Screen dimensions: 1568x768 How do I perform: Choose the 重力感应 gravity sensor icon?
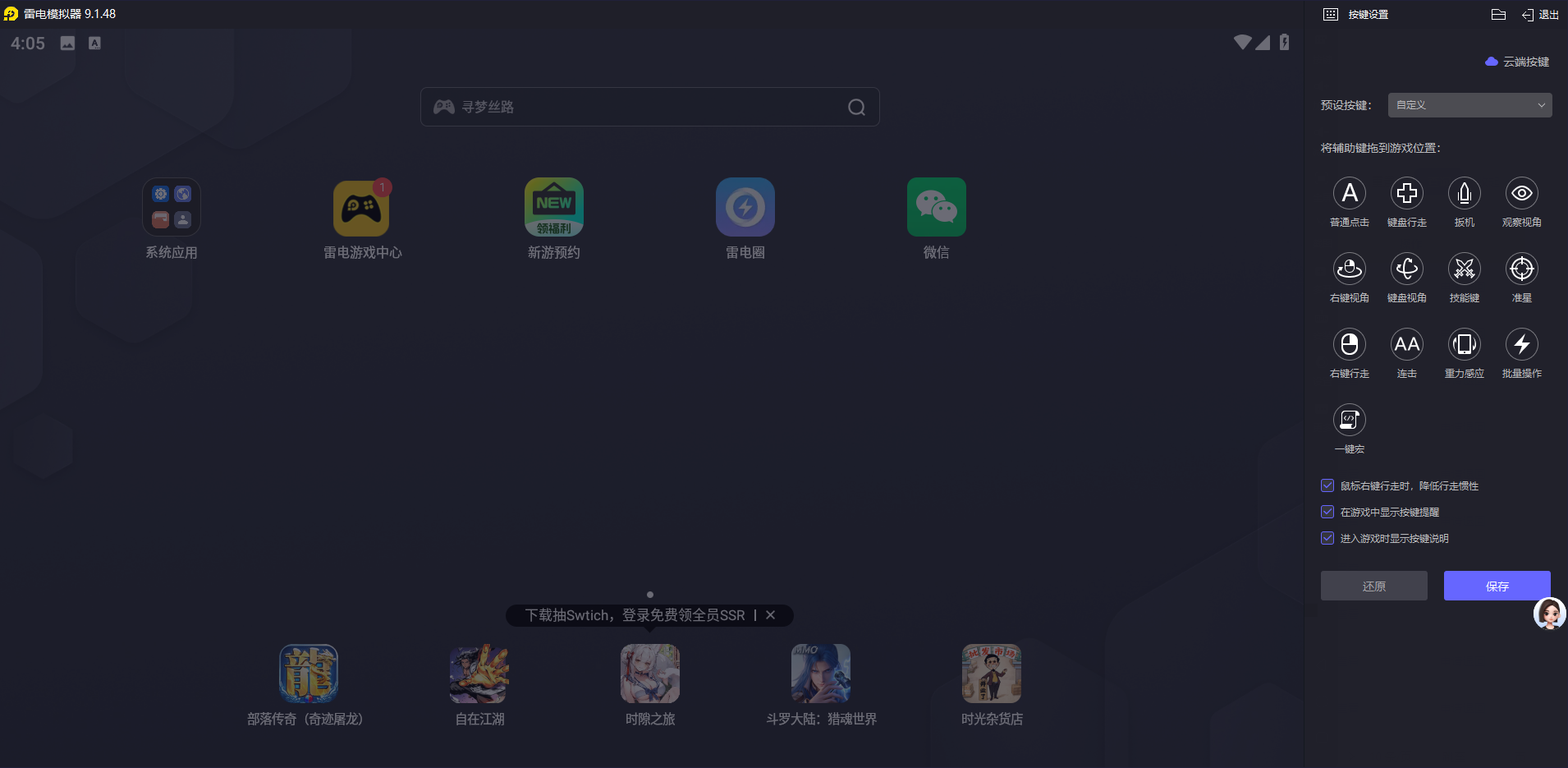(x=1464, y=345)
